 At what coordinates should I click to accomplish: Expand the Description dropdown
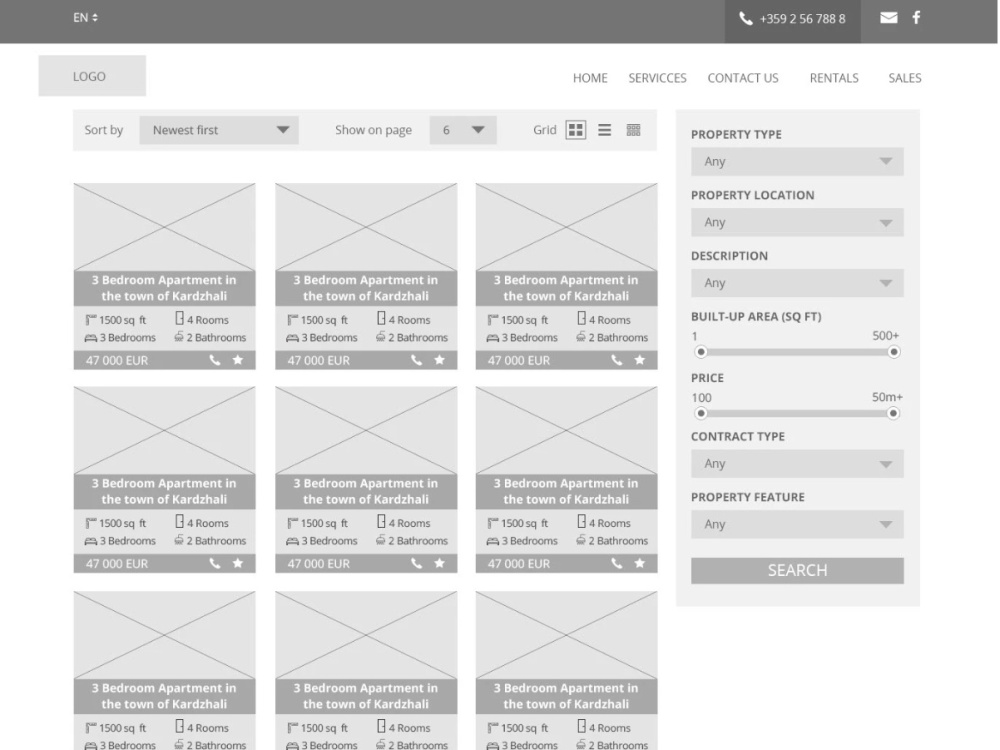click(x=797, y=283)
